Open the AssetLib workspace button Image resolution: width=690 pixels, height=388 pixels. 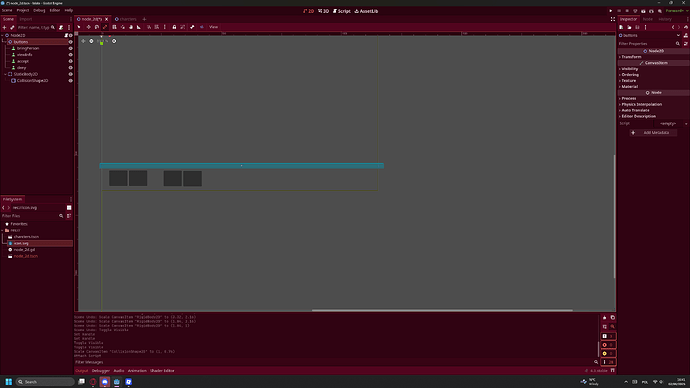(366, 11)
